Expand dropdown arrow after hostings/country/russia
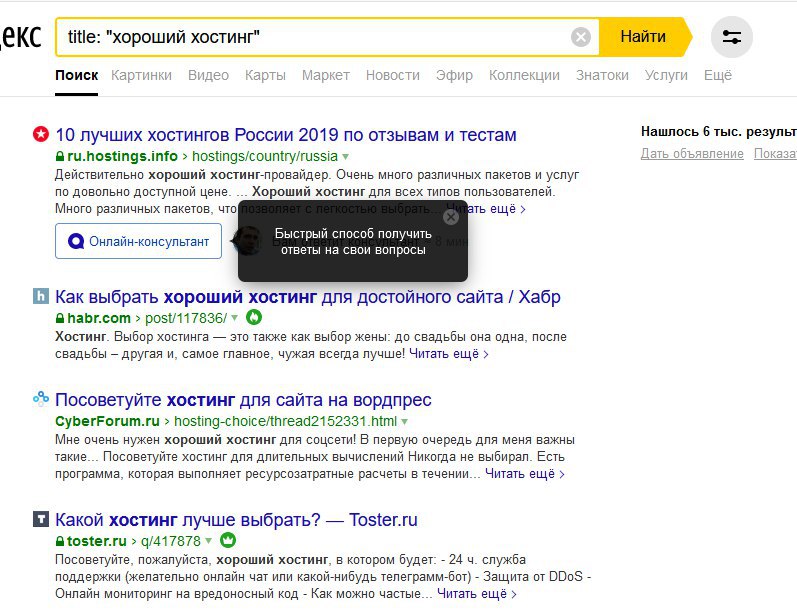Image resolution: width=797 pixels, height=611 pixels. [x=346, y=156]
